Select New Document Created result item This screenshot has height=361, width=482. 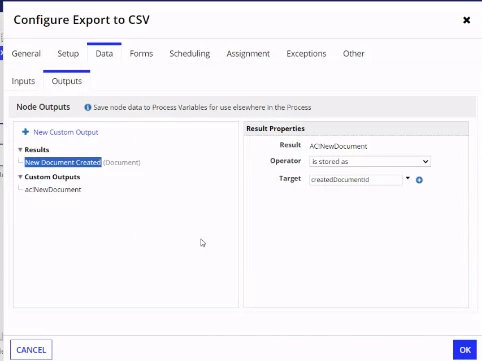[x=63, y=162]
